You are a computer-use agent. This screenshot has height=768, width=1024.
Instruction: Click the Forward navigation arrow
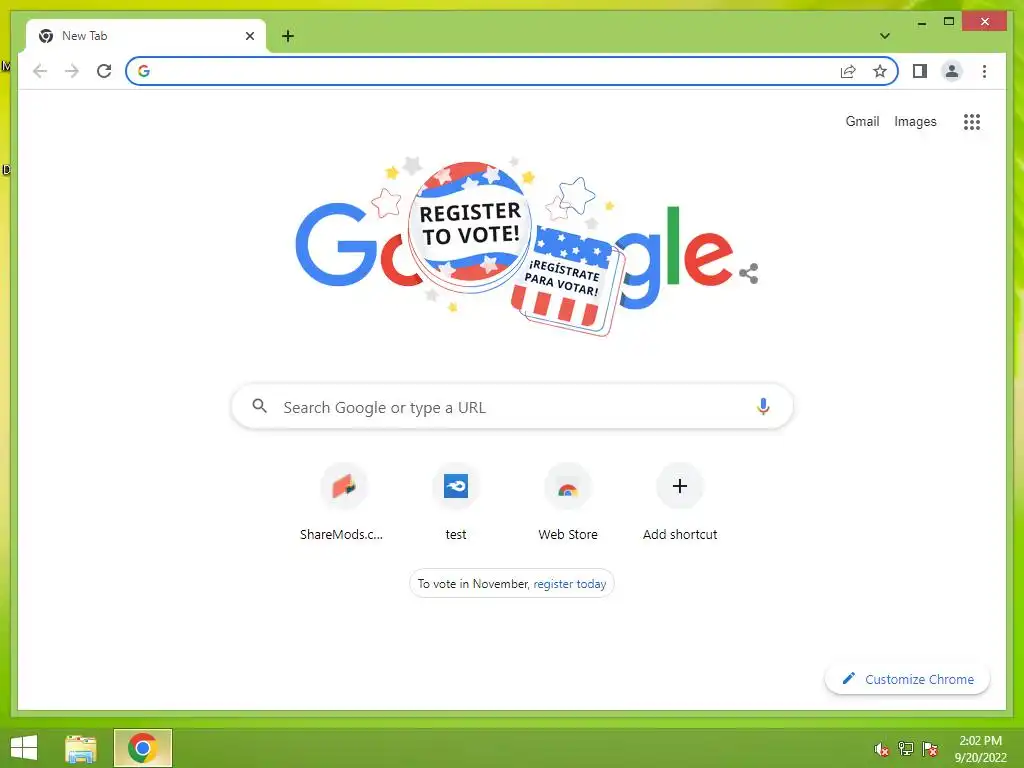(x=72, y=71)
